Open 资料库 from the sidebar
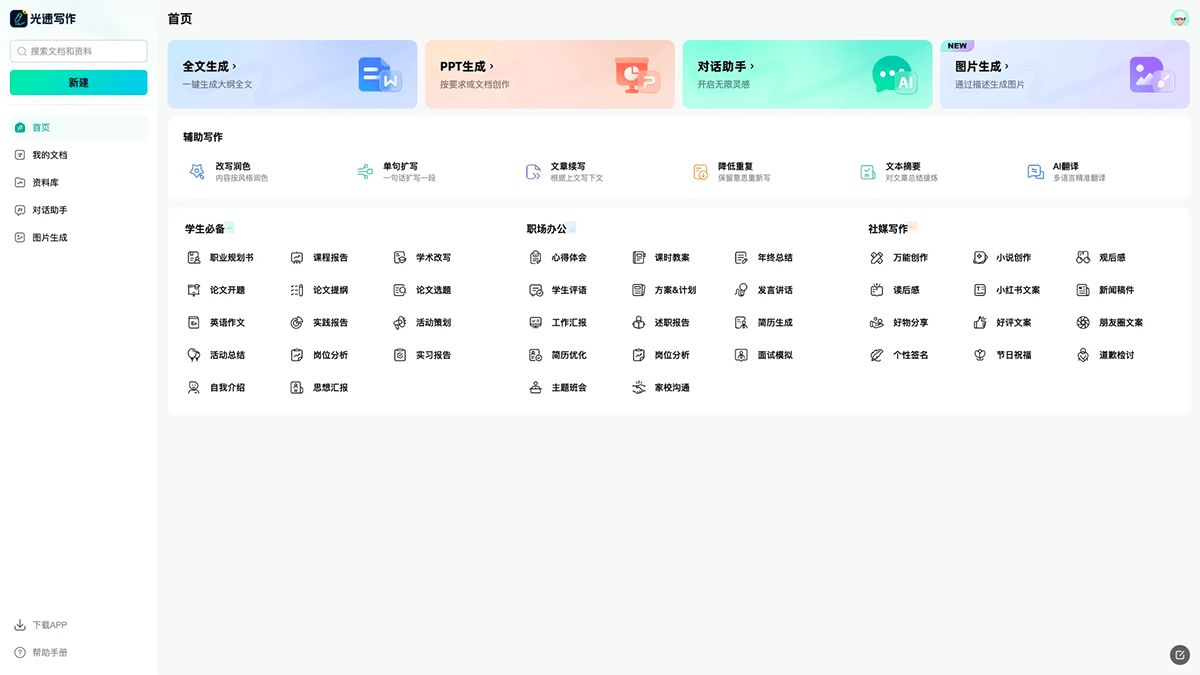1200x675 pixels. pos(46,183)
